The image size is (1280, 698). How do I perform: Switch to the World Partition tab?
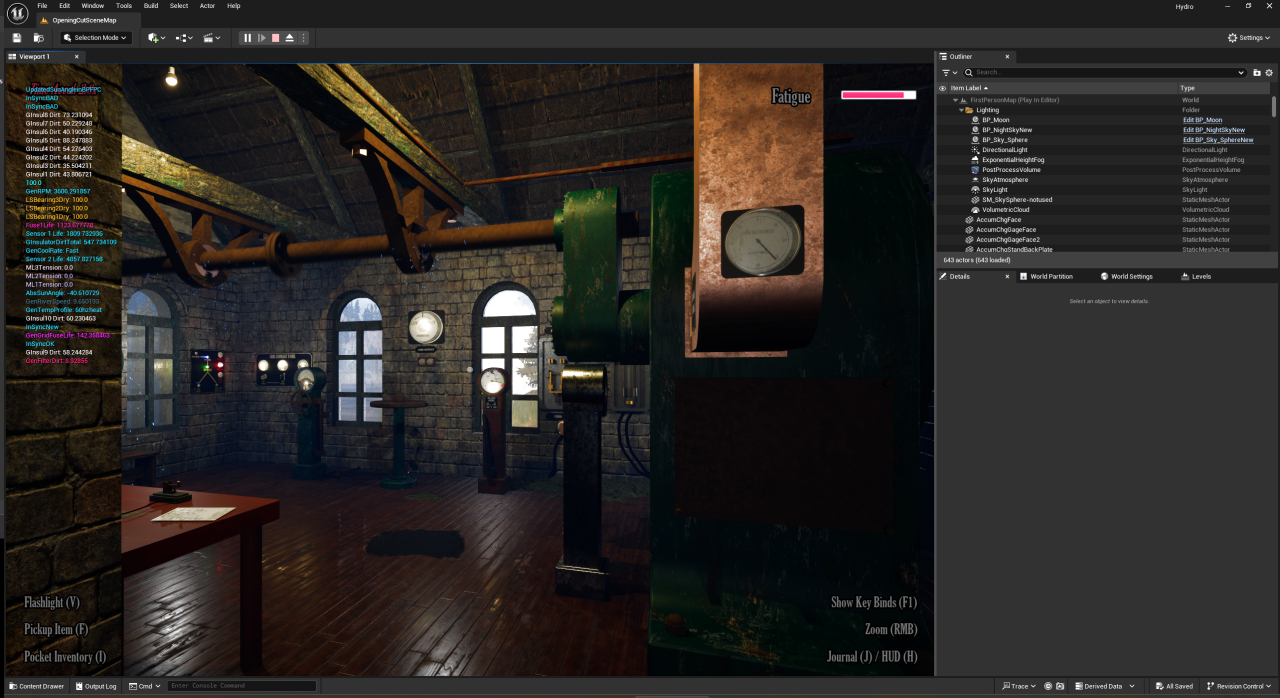tap(1045, 276)
